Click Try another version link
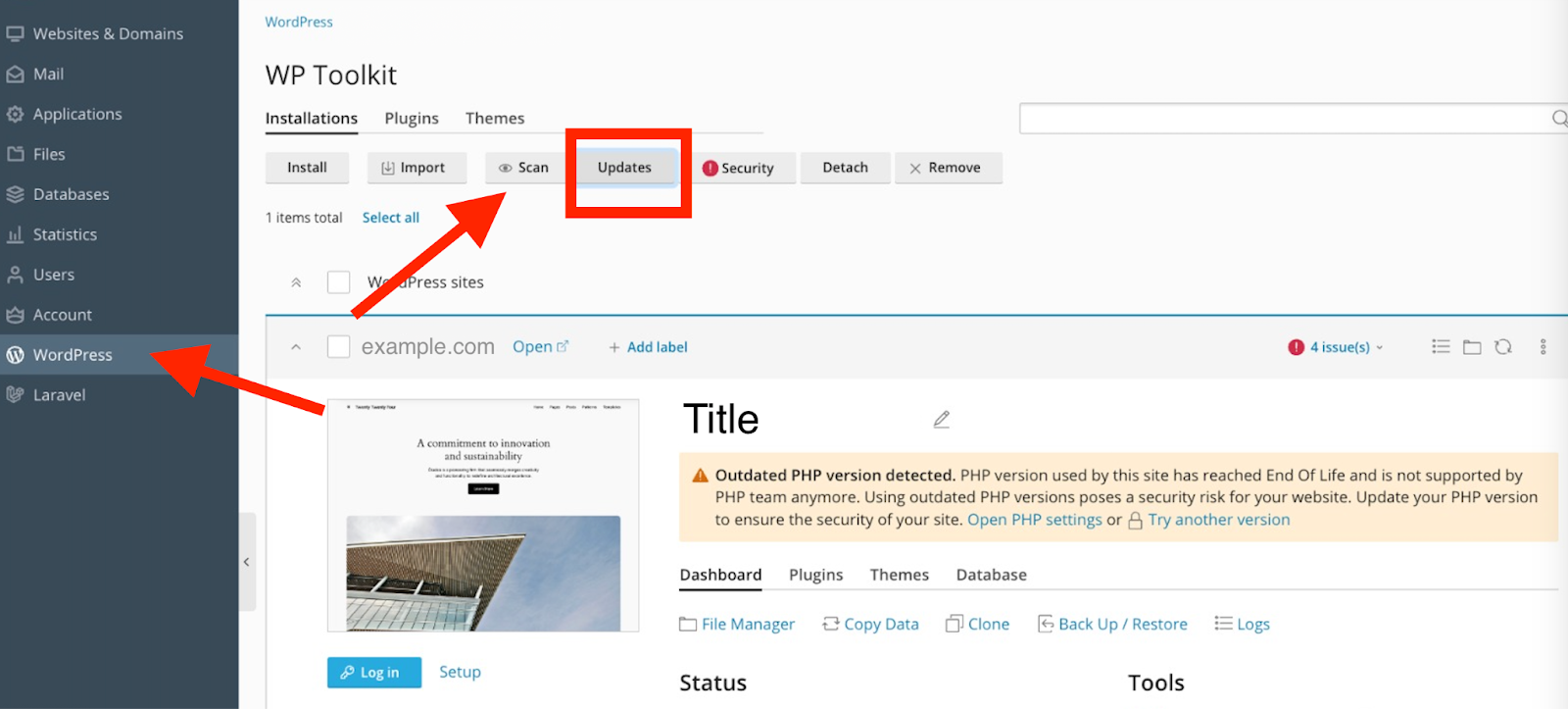The image size is (1568, 709). coord(1219,520)
